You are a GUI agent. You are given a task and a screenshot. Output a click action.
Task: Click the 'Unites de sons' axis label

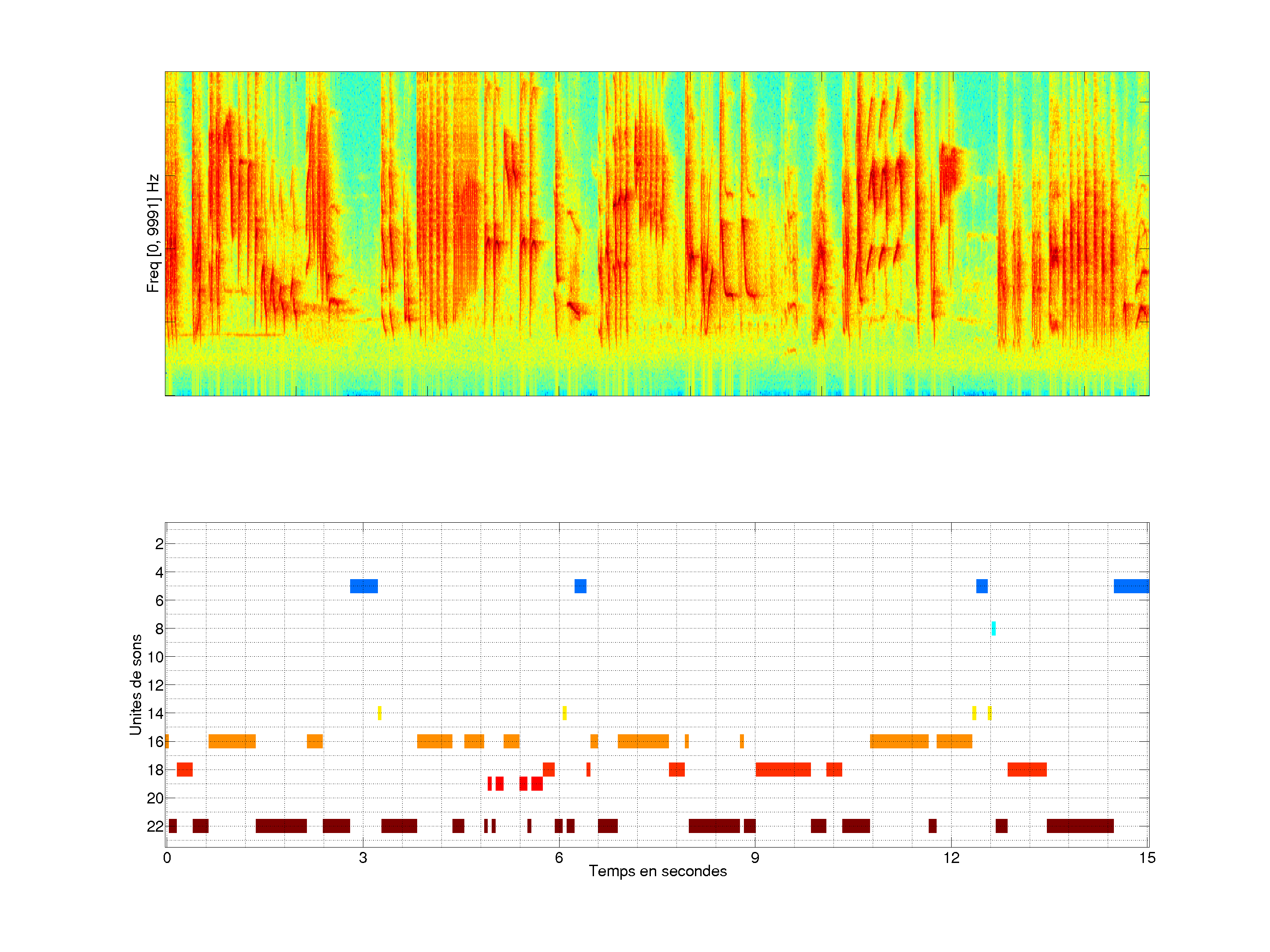(135, 684)
